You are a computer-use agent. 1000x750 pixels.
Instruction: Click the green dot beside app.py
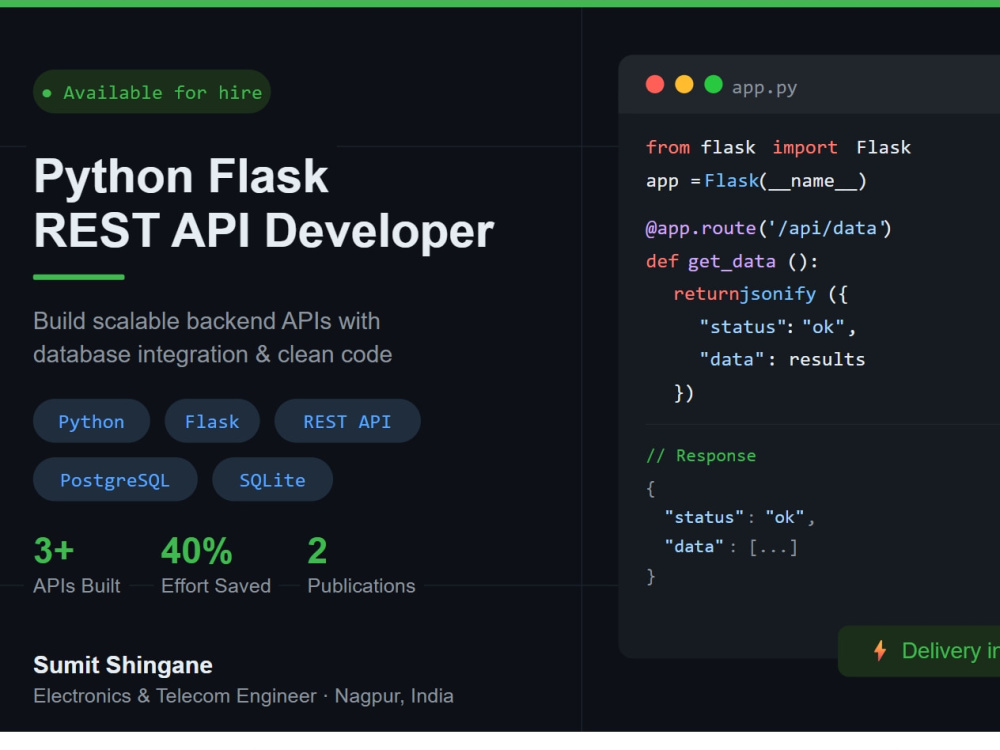pos(713,85)
